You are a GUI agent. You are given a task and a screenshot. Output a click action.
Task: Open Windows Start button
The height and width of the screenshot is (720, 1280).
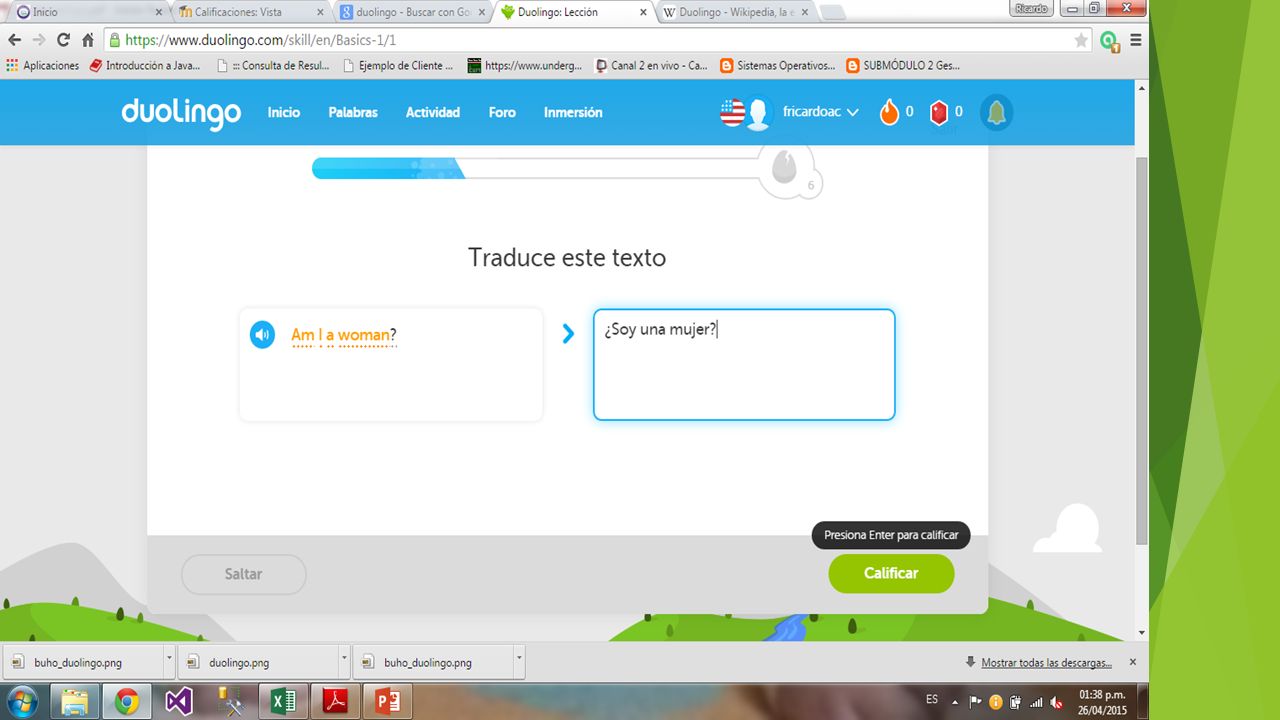point(21,701)
